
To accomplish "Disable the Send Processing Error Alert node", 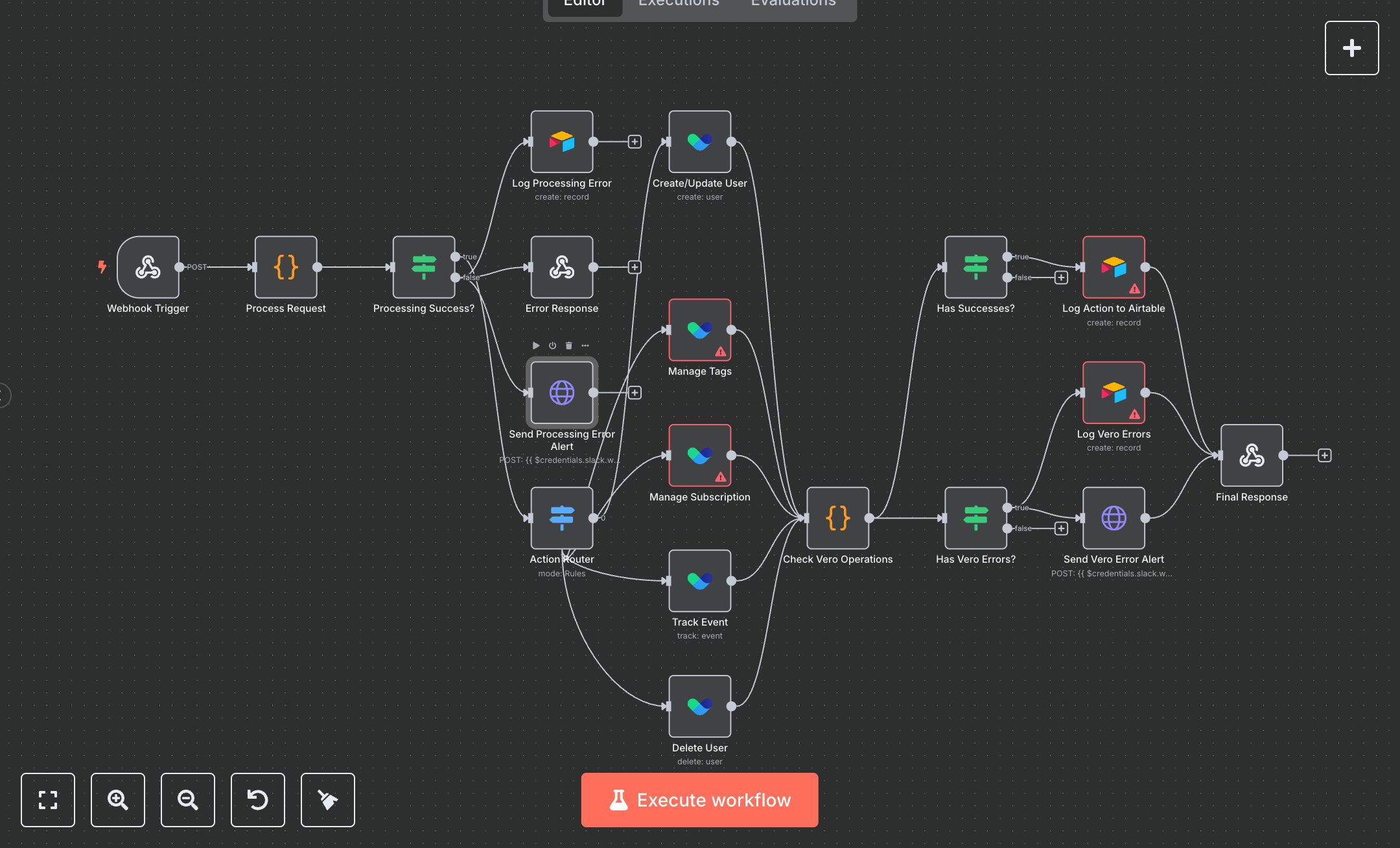I will [552, 346].
